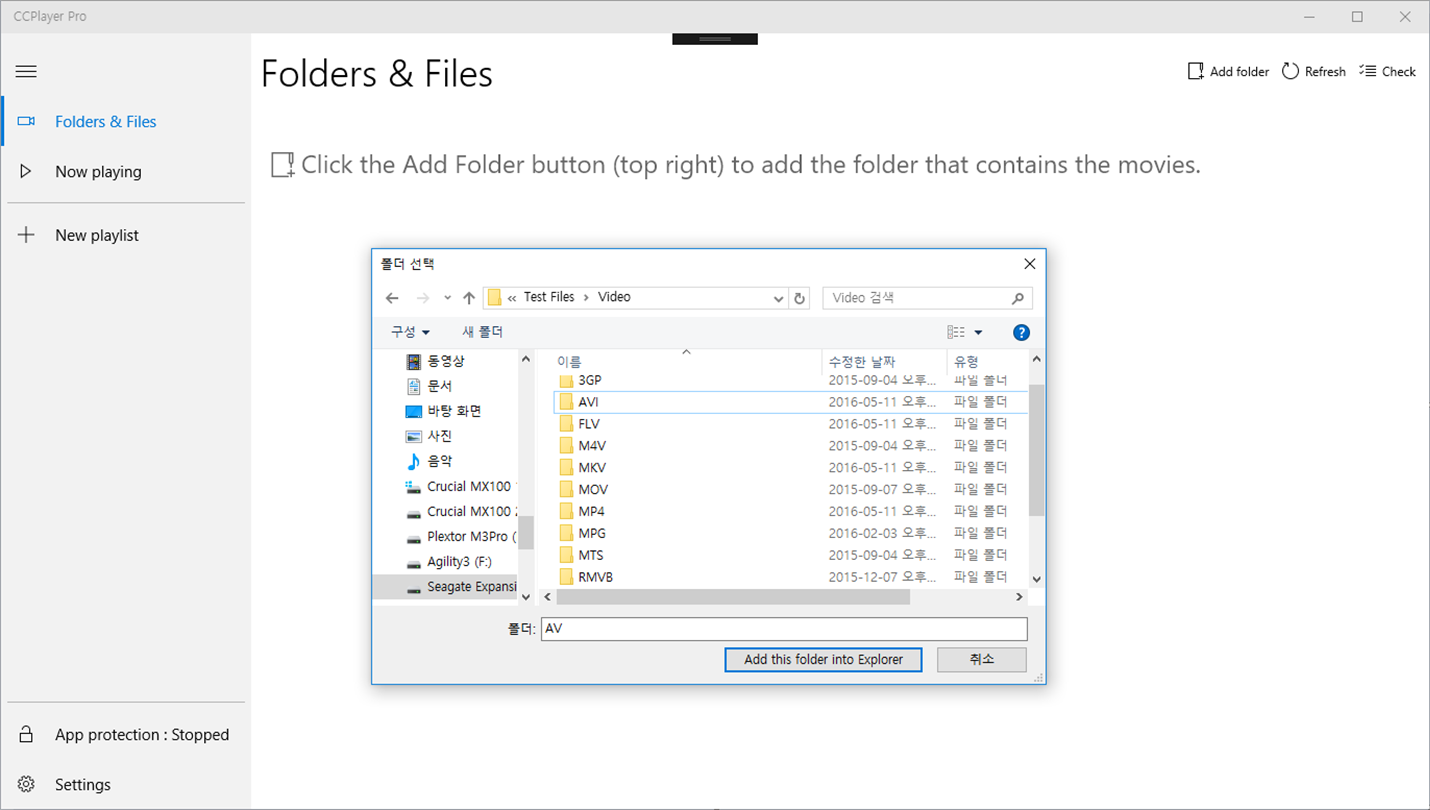
Task: Click the Settings gear icon
Action: tap(26, 785)
